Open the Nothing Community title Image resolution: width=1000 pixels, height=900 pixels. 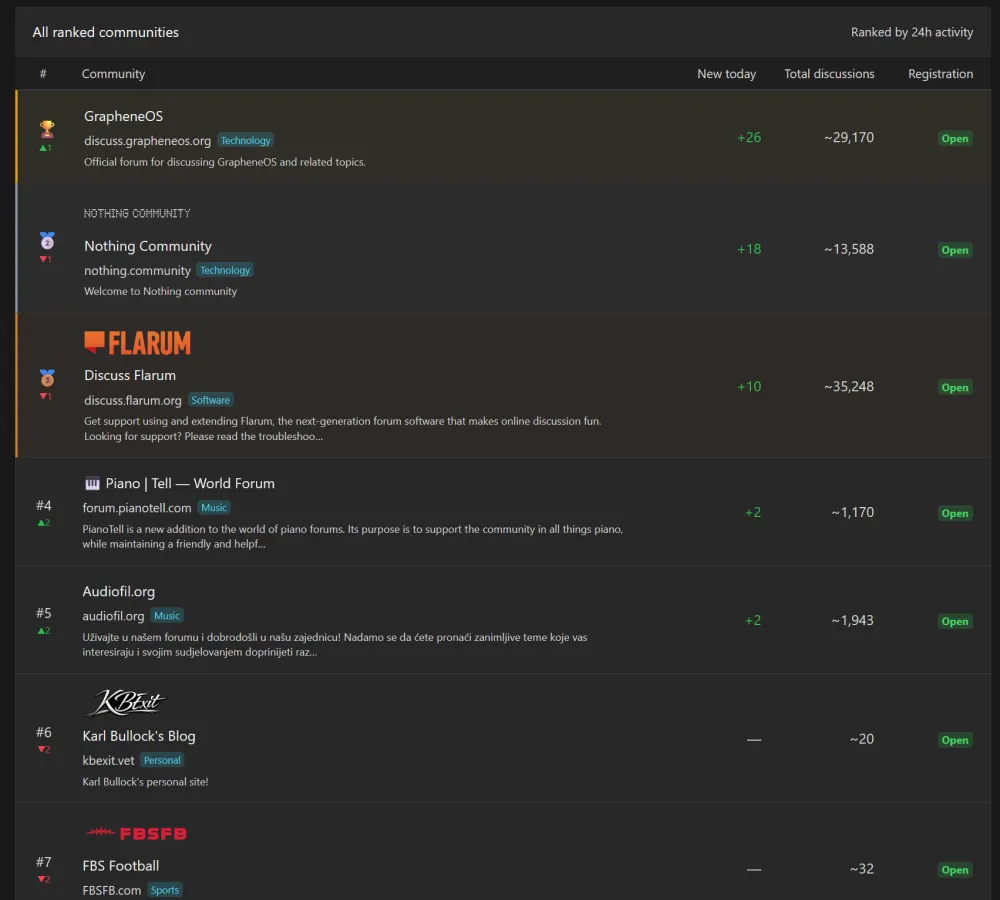point(148,246)
